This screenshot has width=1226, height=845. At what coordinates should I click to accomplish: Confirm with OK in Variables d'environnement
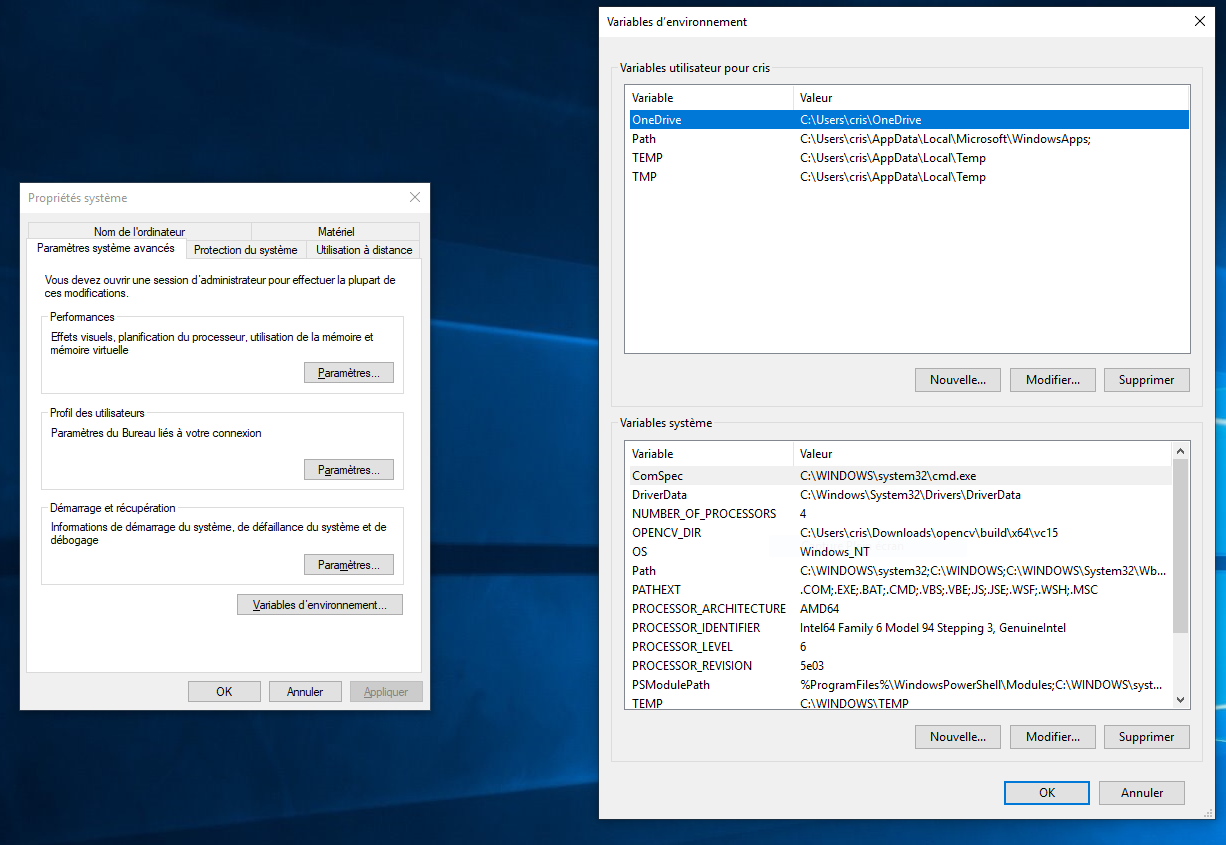tap(1047, 793)
